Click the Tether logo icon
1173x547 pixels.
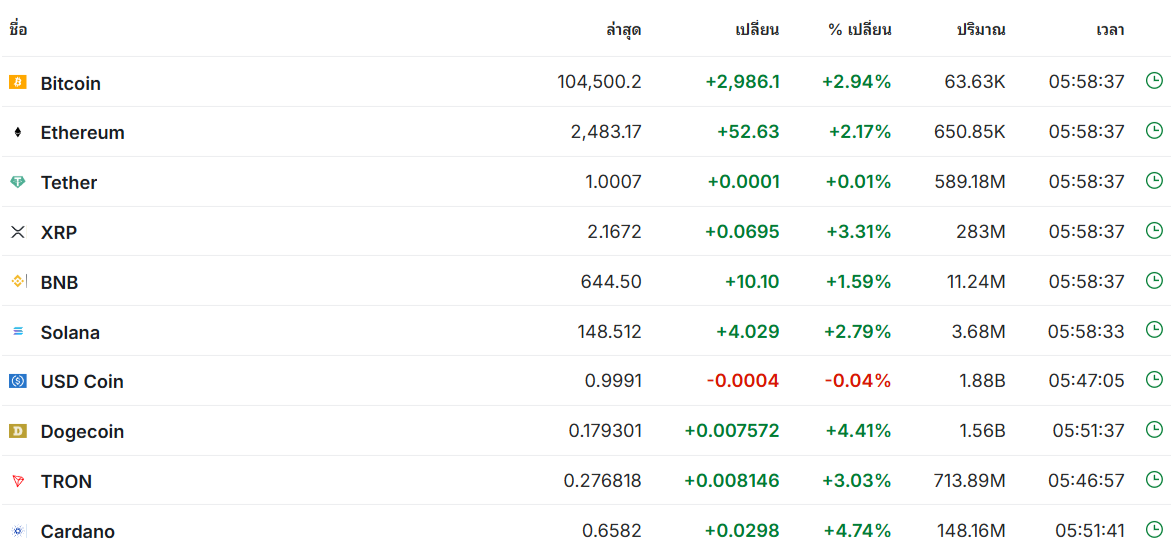point(18,182)
